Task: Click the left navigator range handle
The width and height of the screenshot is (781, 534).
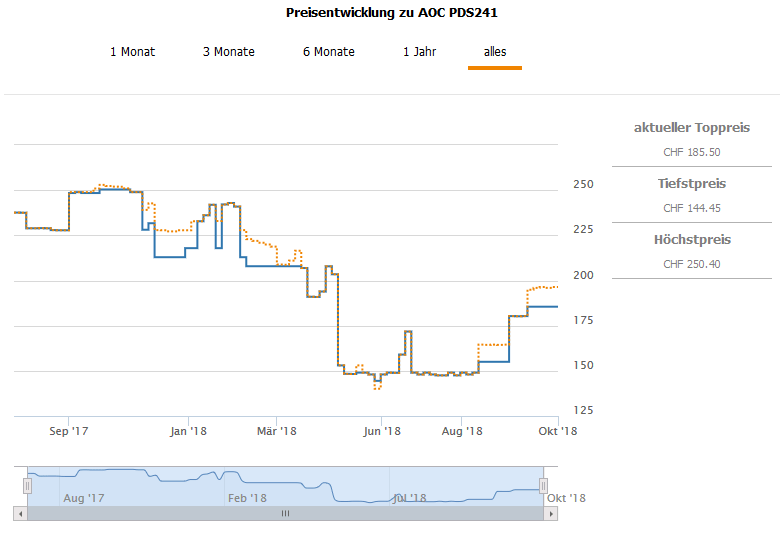Action: (x=28, y=485)
